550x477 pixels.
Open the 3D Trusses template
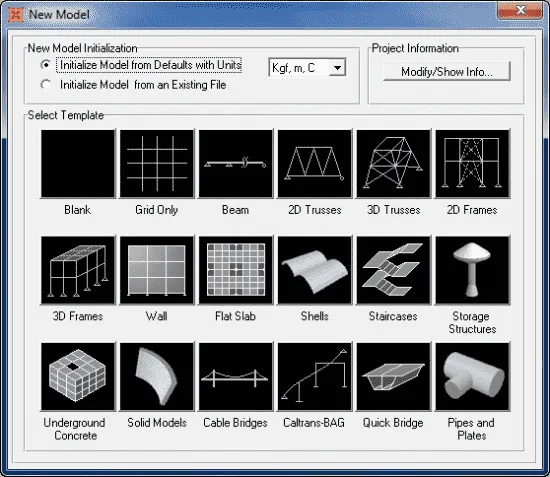394,163
